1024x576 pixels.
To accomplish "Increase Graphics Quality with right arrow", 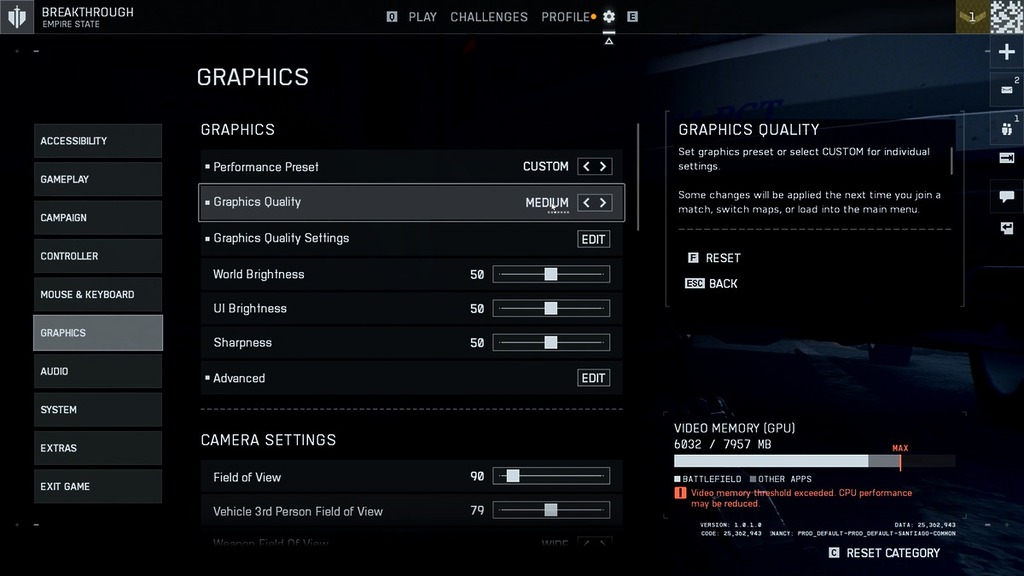I will click(x=603, y=202).
